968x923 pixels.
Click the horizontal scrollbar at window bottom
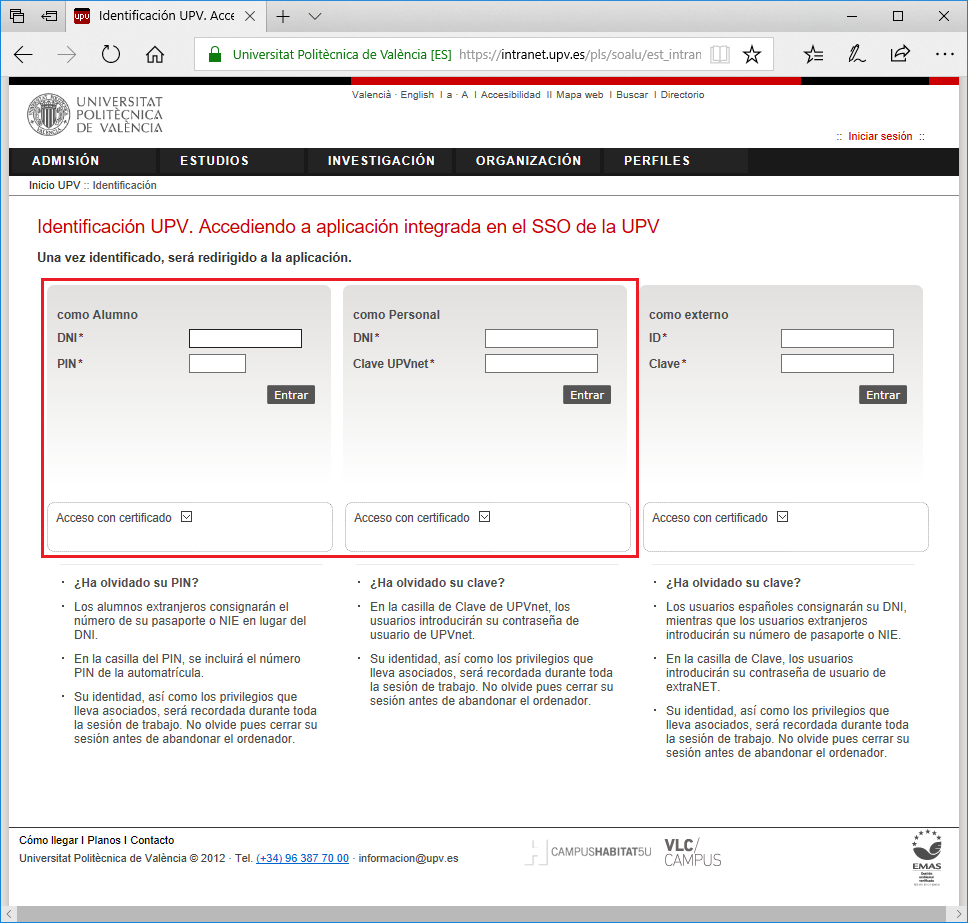tap(480, 914)
